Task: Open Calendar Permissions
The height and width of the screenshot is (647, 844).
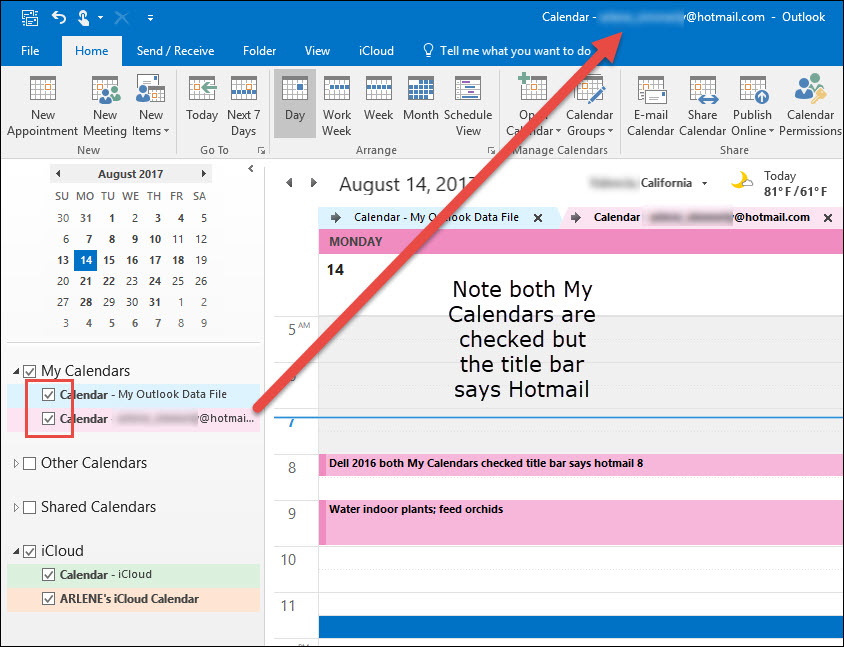Action: [810, 107]
